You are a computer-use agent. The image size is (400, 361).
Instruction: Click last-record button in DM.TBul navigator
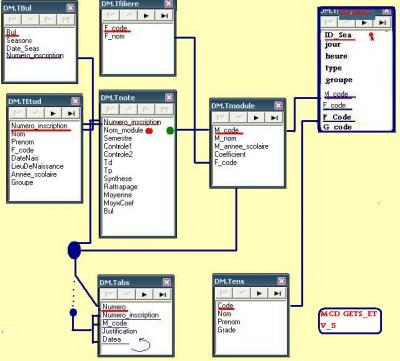pos(66,20)
